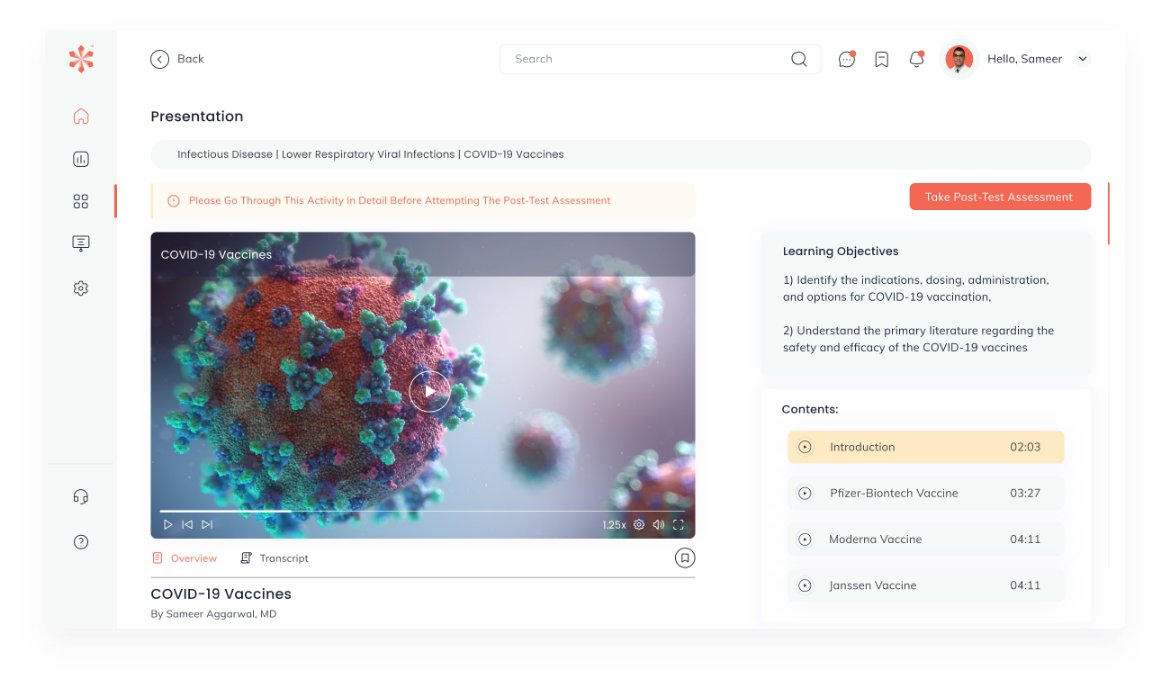Open saved bookmarks in top header
The height and width of the screenshot is (689, 1170).
point(881,59)
